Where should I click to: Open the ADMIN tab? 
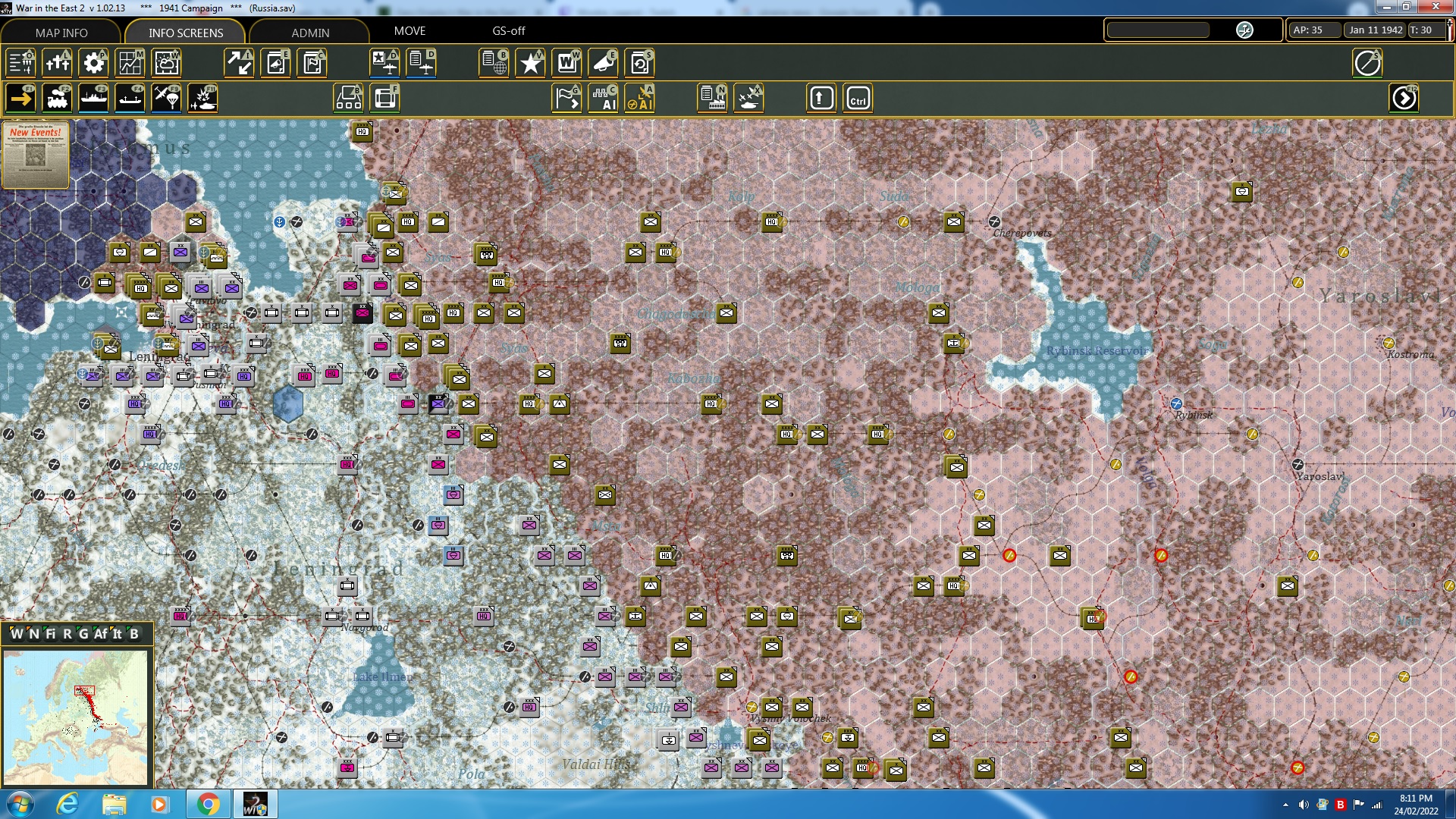(310, 33)
